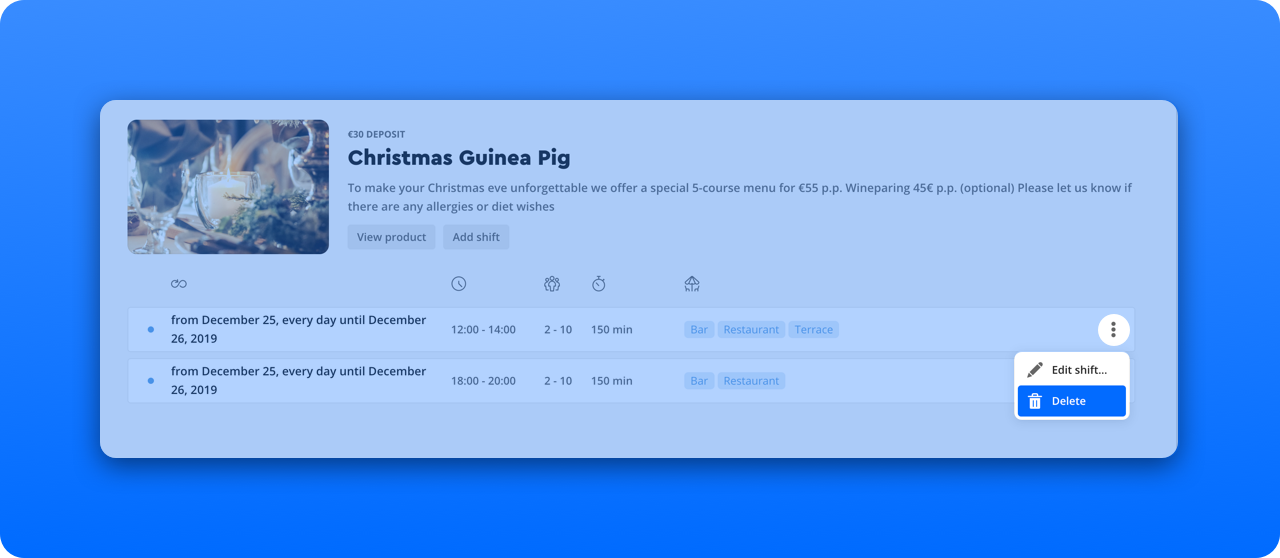
Task: Select the 18:00 - 20:00 shift time
Action: 483,381
